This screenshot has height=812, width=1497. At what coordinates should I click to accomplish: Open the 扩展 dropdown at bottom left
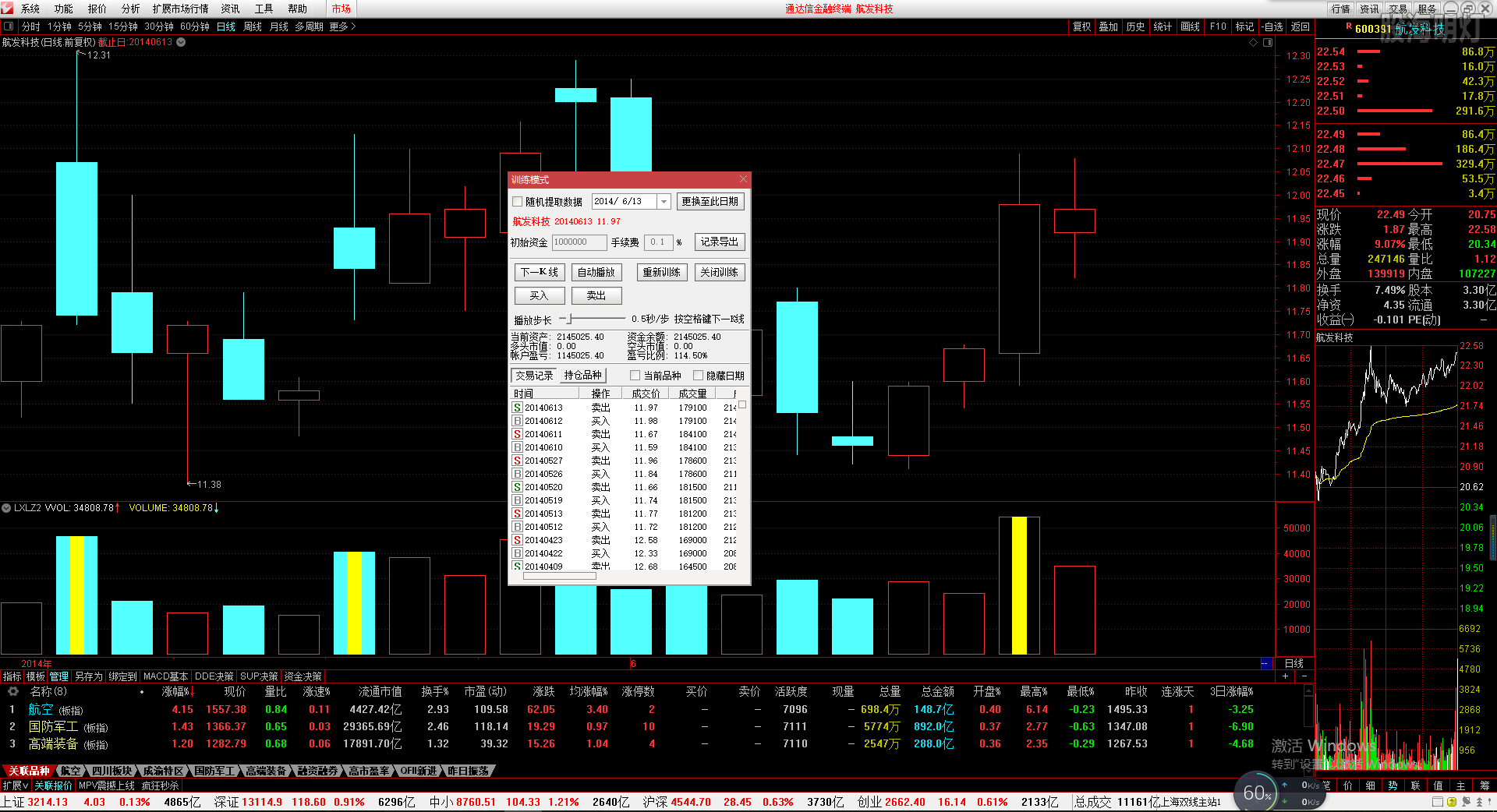click(16, 786)
